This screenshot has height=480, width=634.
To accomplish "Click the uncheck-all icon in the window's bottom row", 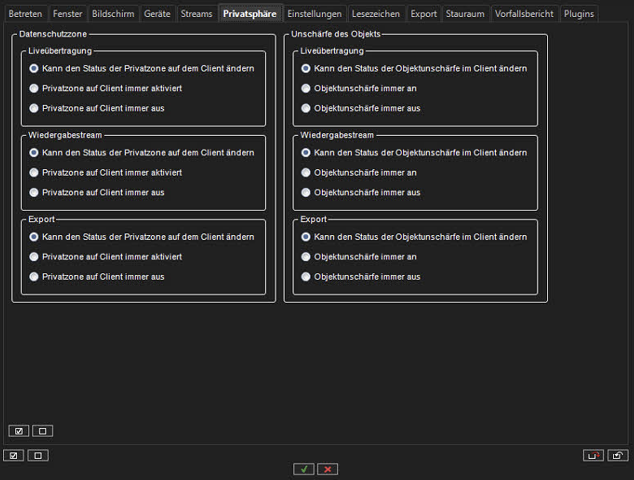I will click(x=38, y=456).
